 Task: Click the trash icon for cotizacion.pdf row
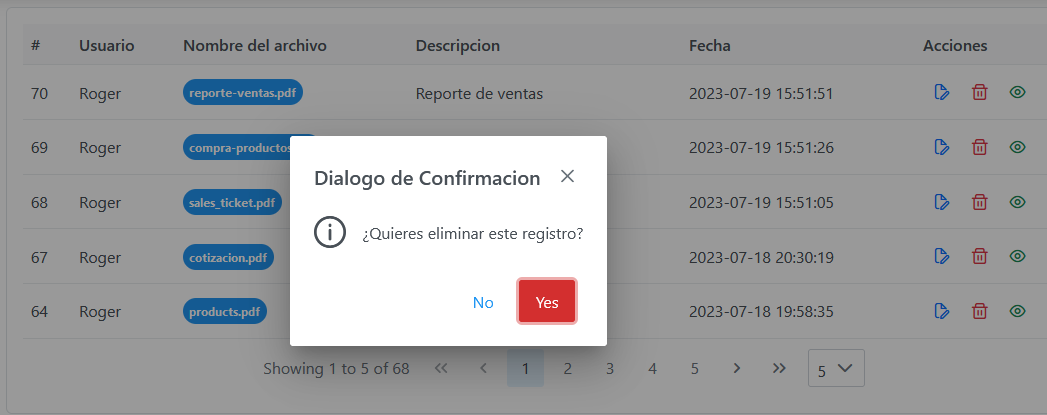pyautogui.click(x=979, y=256)
